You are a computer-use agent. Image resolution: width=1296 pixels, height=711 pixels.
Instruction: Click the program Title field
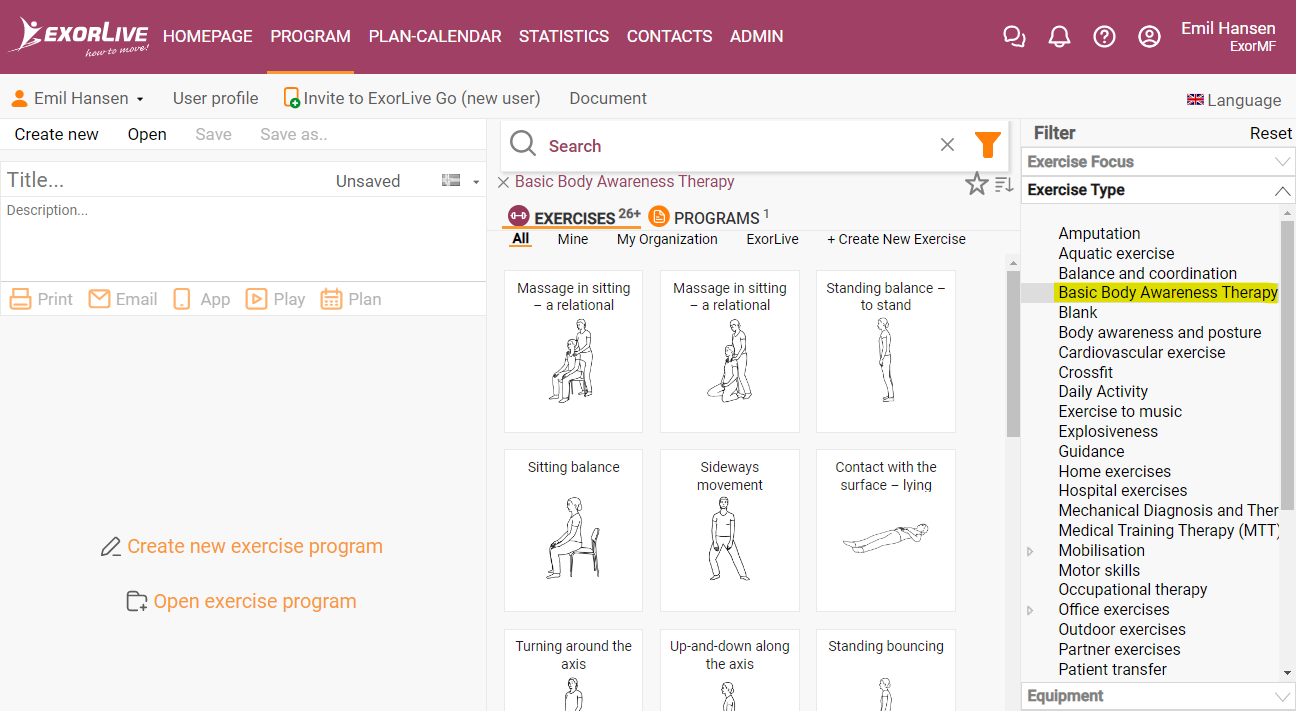point(165,181)
